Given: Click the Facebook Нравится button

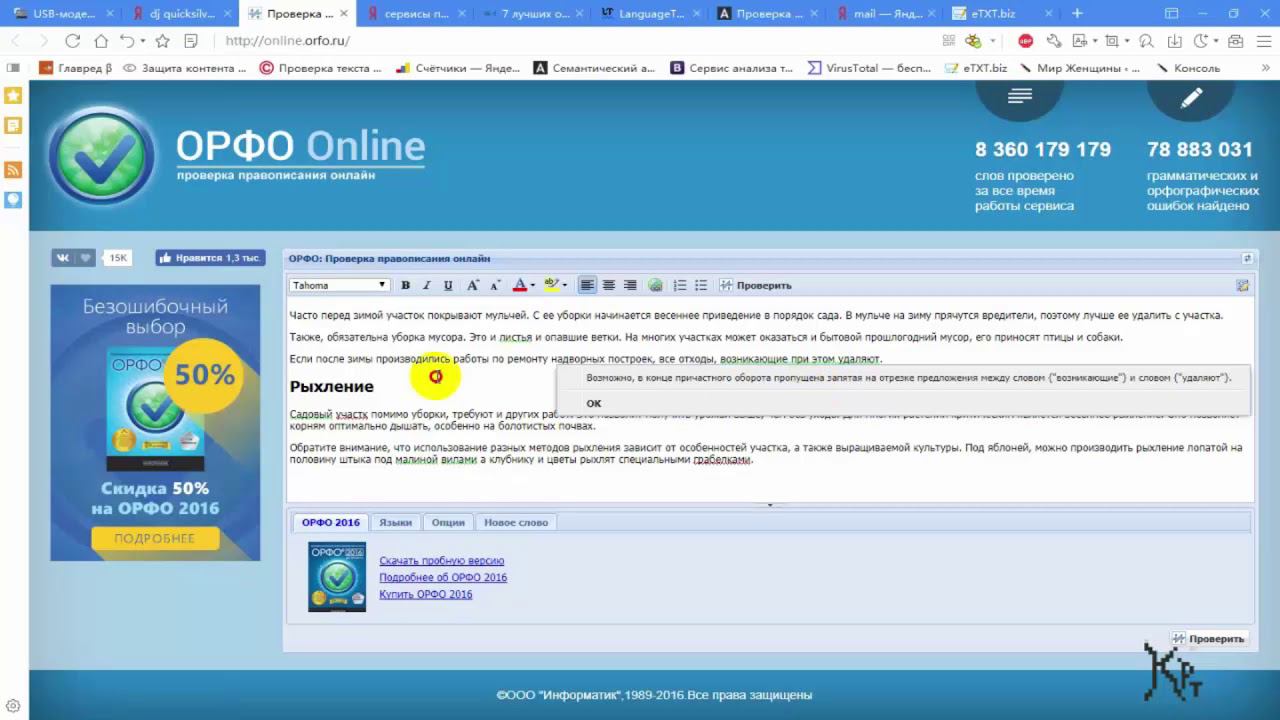Looking at the screenshot, I should (210, 258).
